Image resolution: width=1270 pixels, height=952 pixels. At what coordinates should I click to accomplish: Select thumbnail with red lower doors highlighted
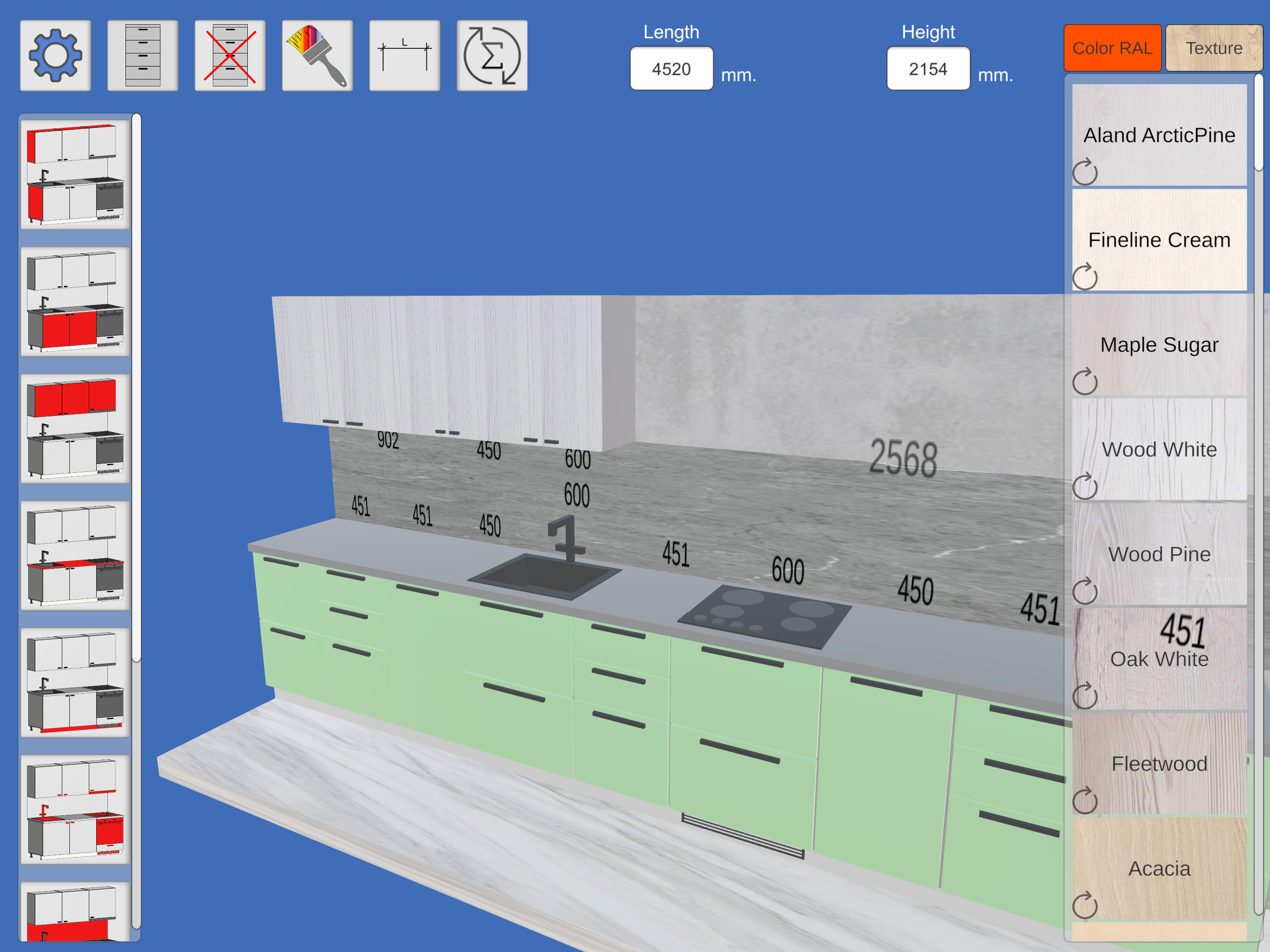click(75, 301)
